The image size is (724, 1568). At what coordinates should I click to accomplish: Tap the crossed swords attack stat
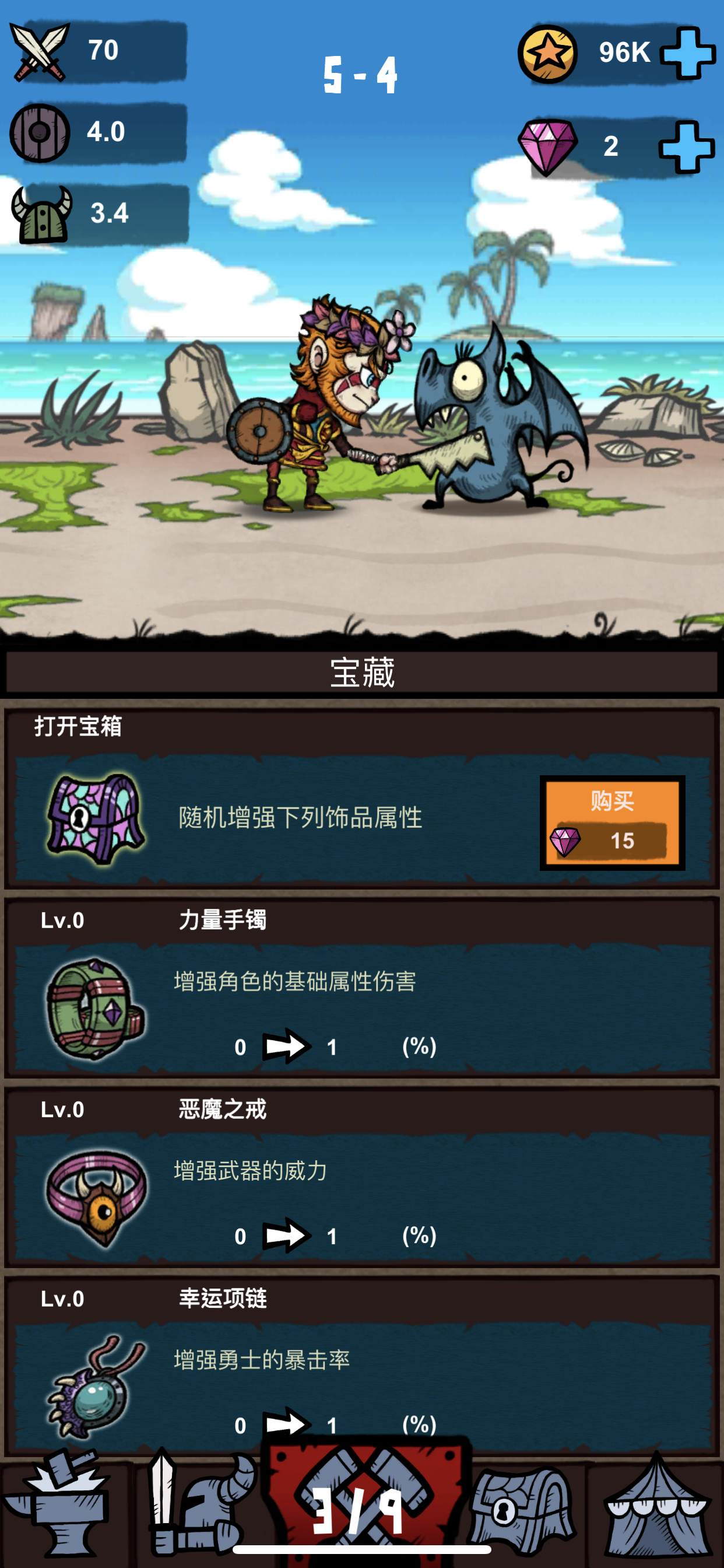40,52
